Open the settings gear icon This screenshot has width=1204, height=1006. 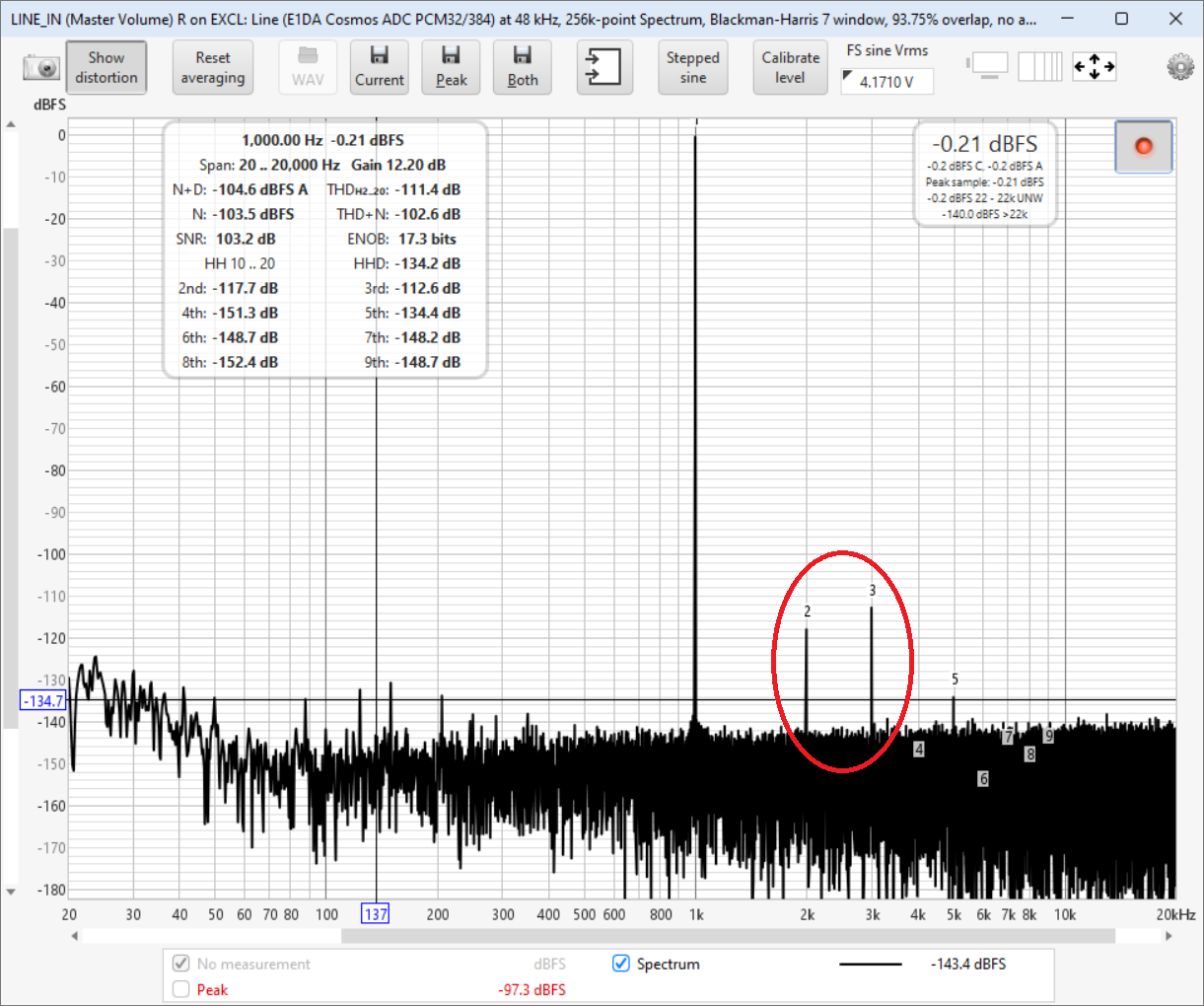click(x=1179, y=66)
